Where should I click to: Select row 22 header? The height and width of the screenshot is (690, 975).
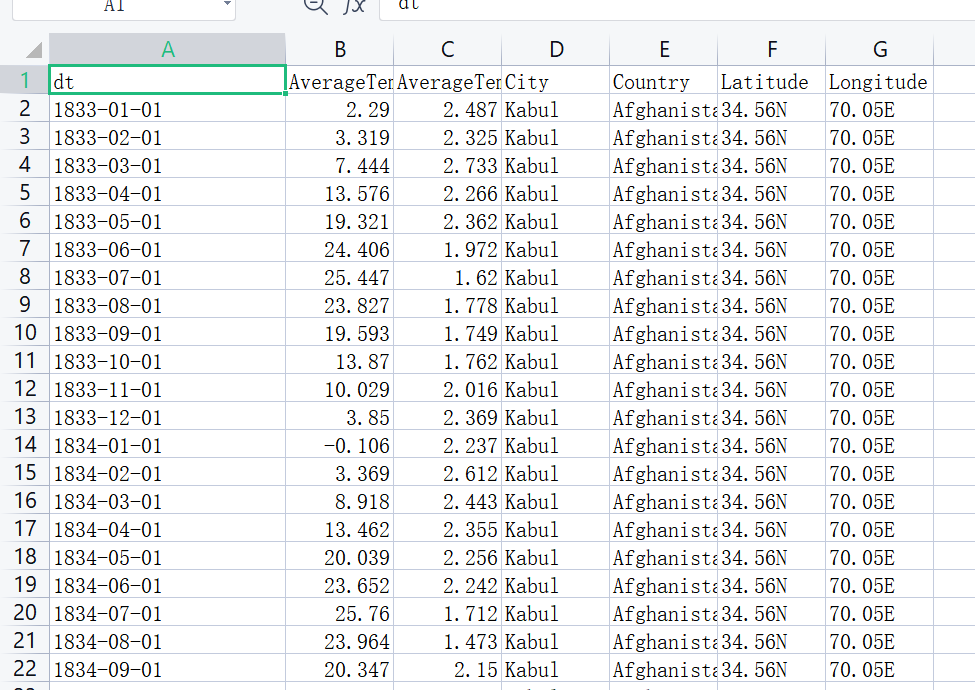tap(25, 668)
